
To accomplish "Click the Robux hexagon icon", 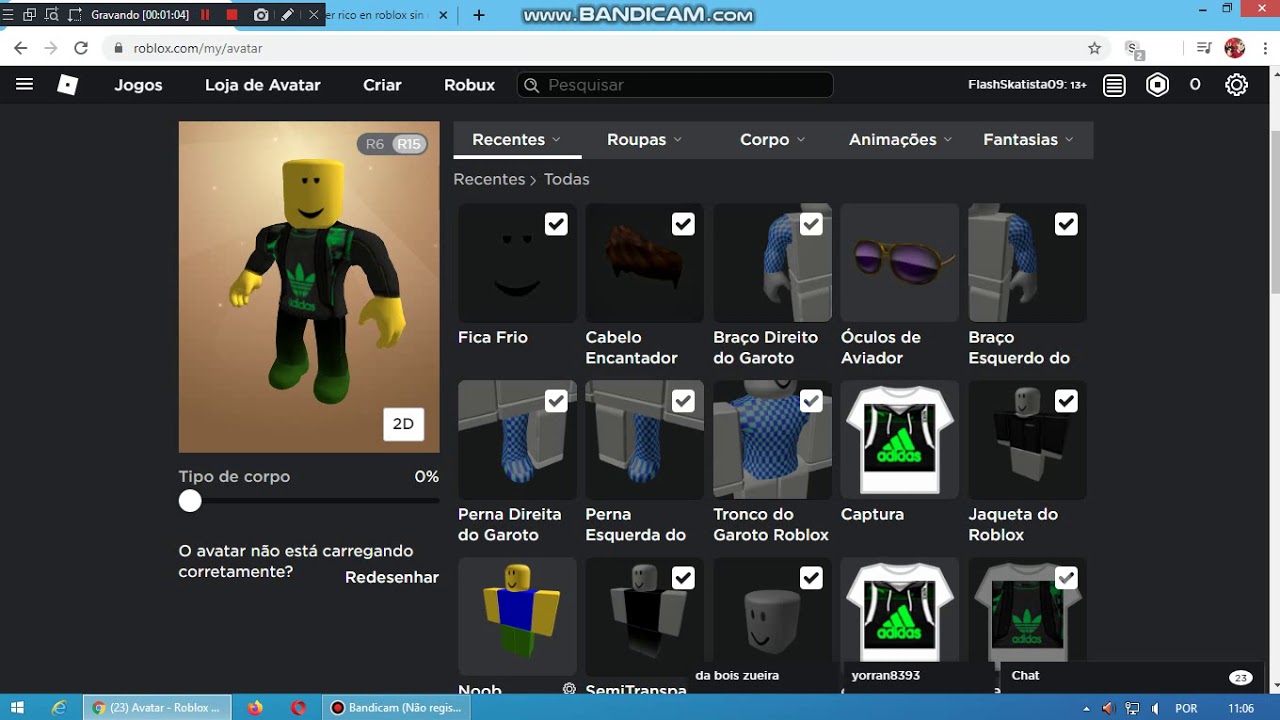I will pyautogui.click(x=1157, y=86).
